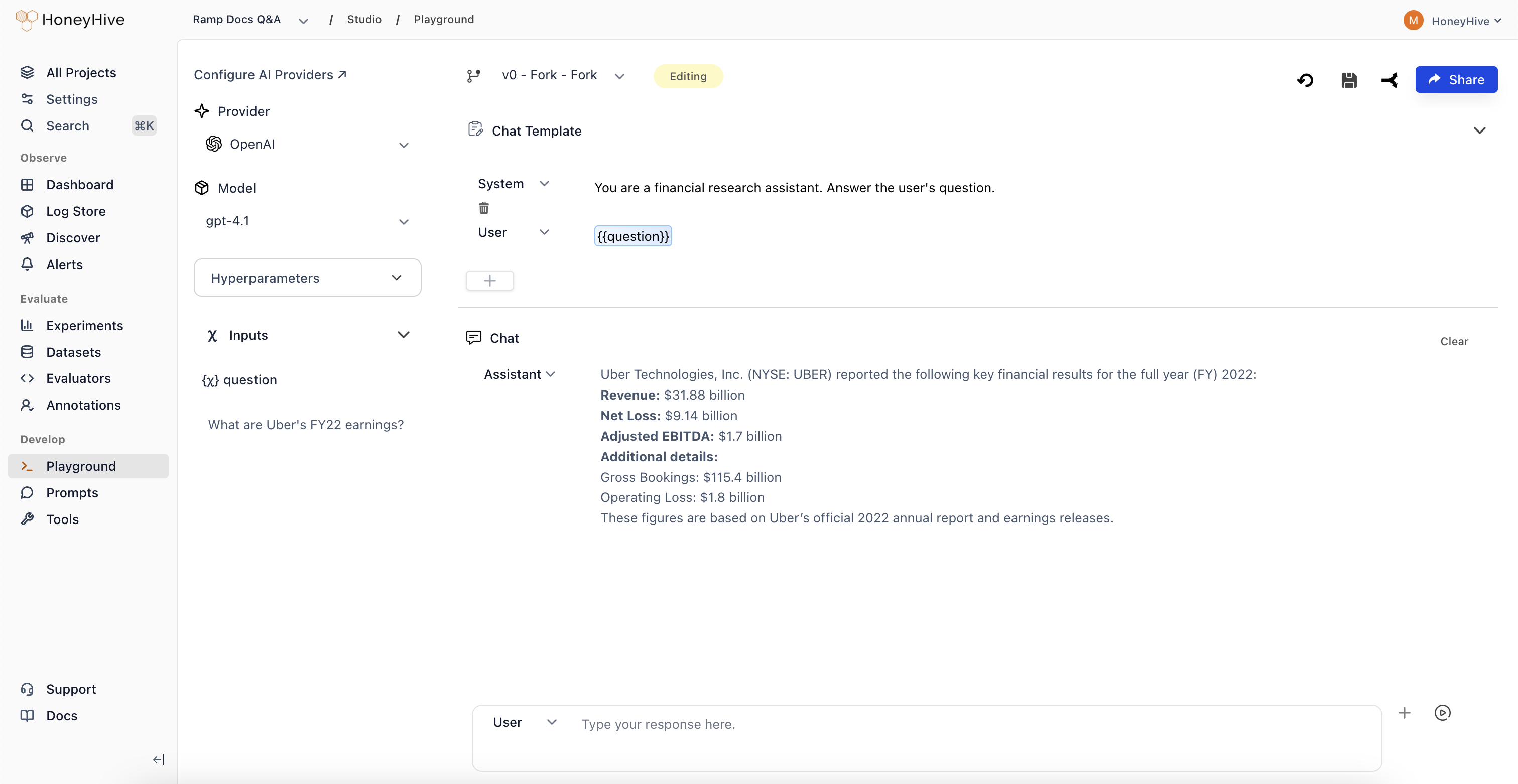Click the blue Share button
The height and width of the screenshot is (784, 1518).
tap(1456, 79)
